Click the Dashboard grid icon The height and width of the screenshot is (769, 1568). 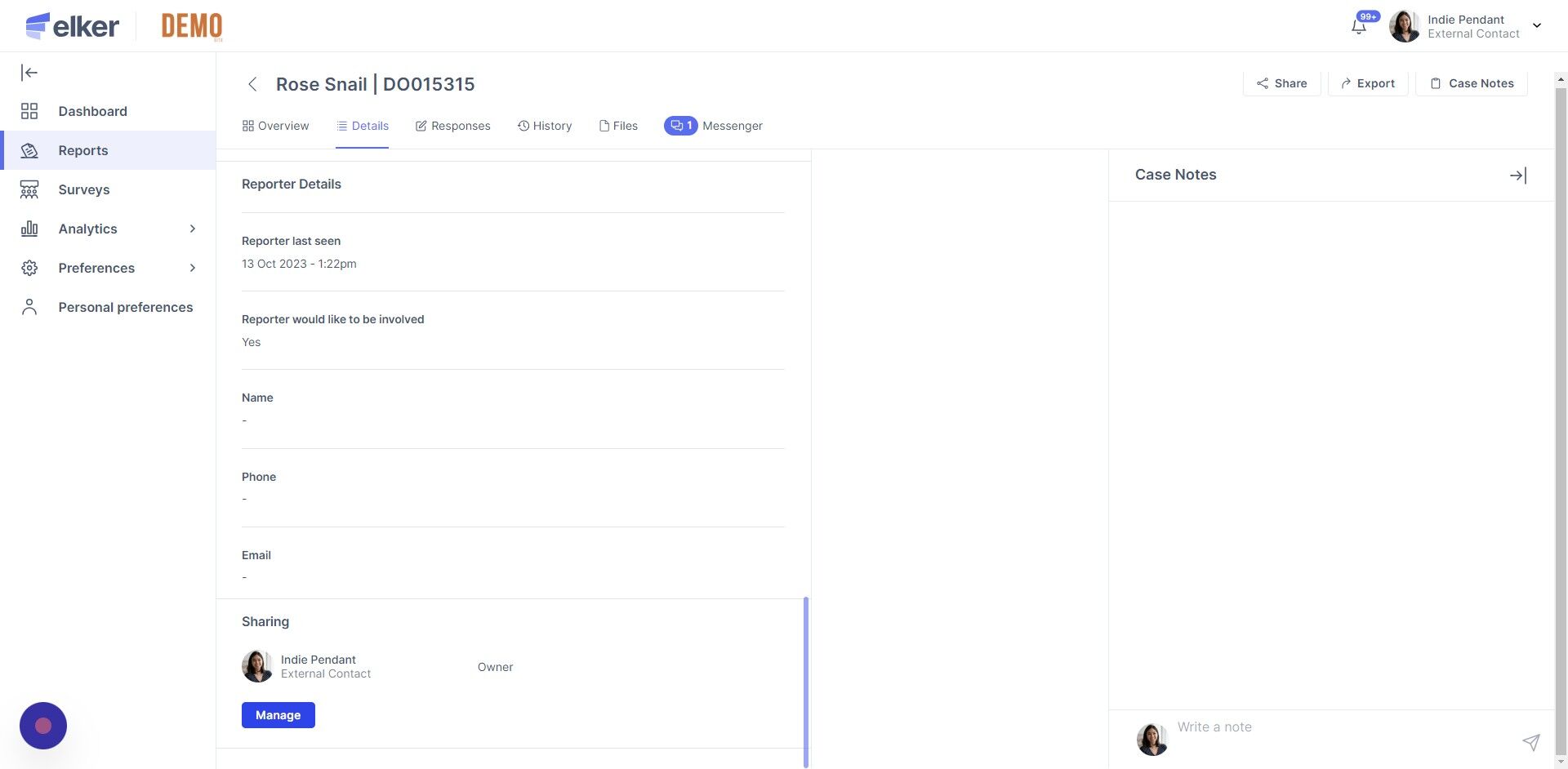[x=29, y=111]
